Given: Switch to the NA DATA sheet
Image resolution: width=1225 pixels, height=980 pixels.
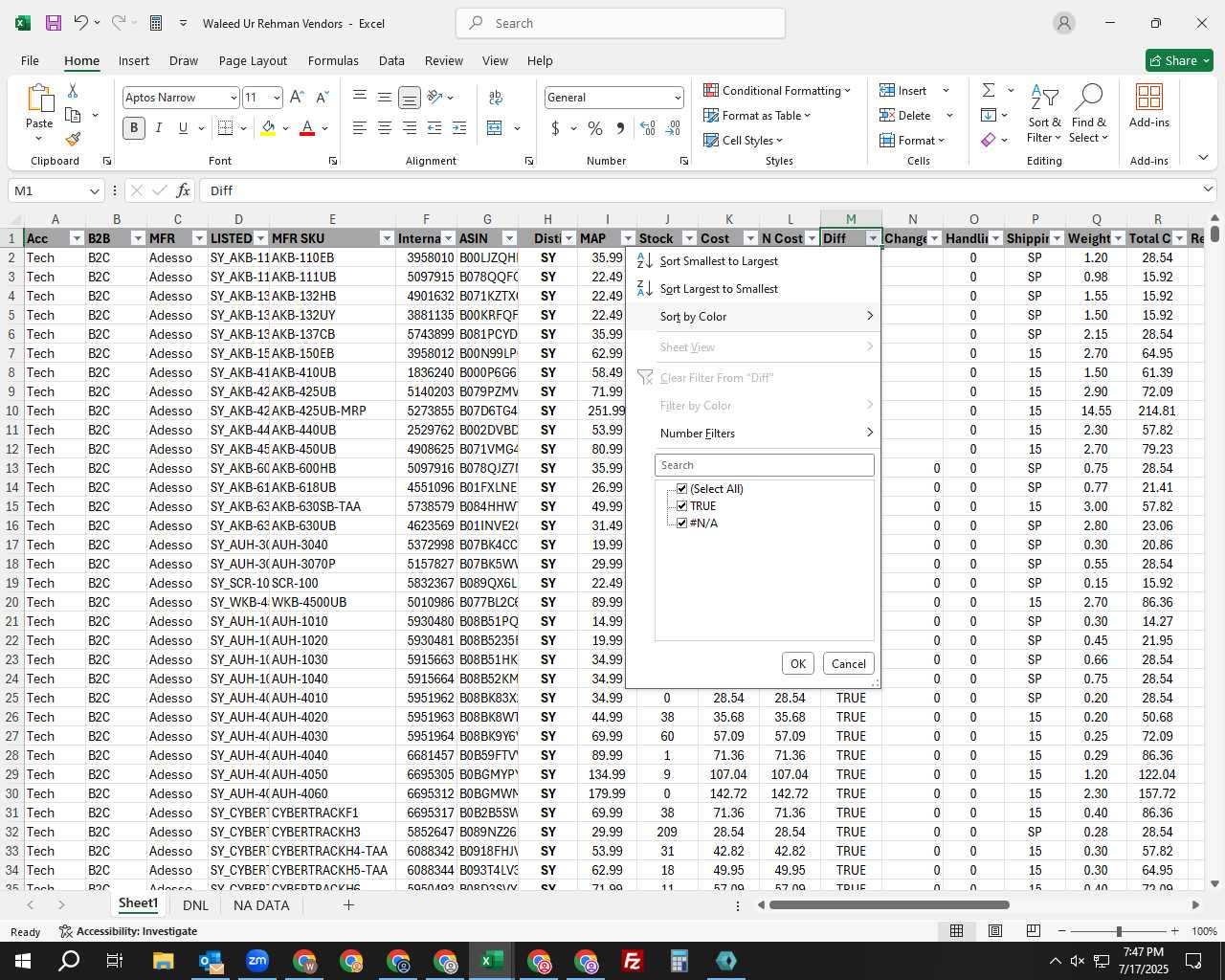Looking at the screenshot, I should pos(261,904).
